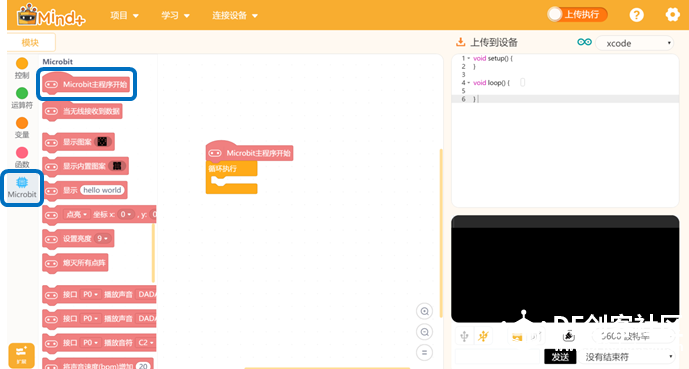Select the 运算符 block category
This screenshot has width=689, height=369.
[22, 98]
